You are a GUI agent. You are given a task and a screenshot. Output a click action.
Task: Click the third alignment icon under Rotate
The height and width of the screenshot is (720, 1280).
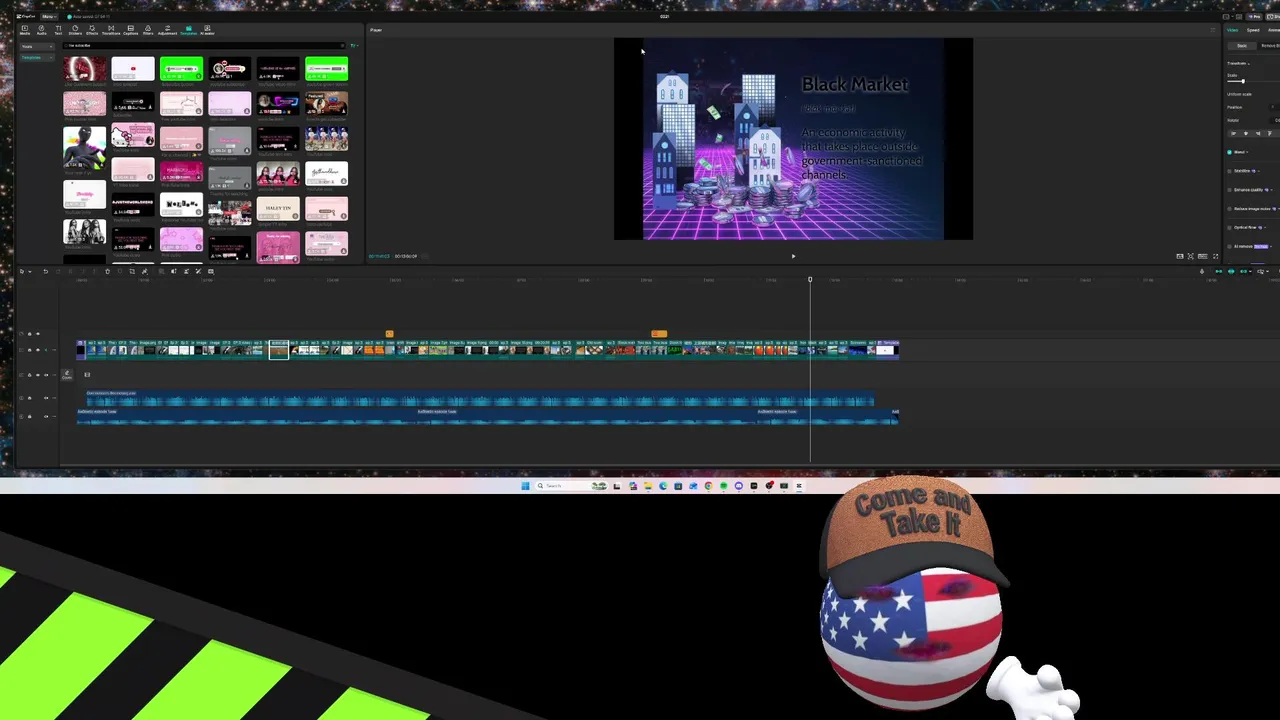click(x=1258, y=133)
